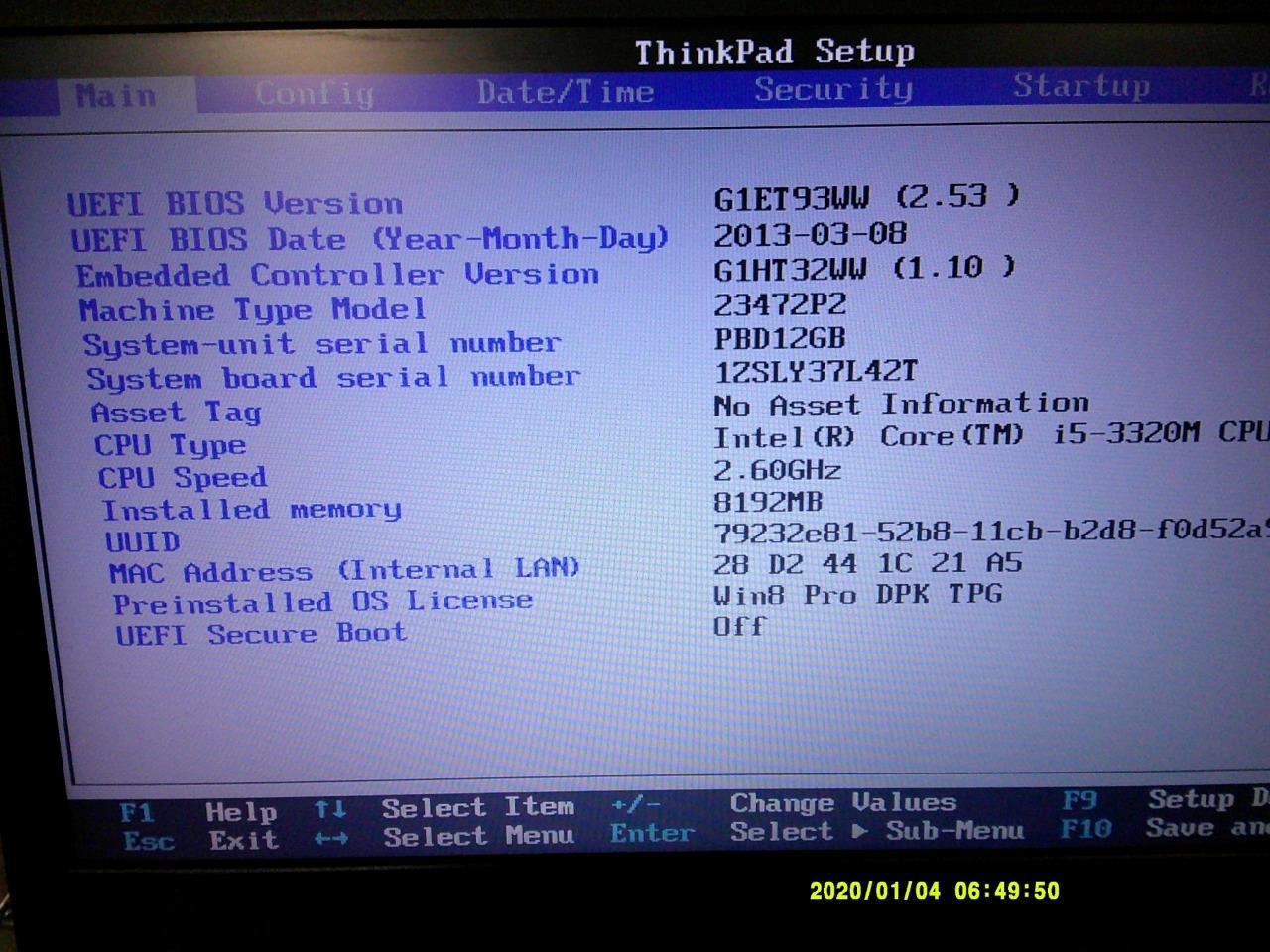Select Win8 Pro DPK TPG value

pyautogui.click(x=858, y=594)
